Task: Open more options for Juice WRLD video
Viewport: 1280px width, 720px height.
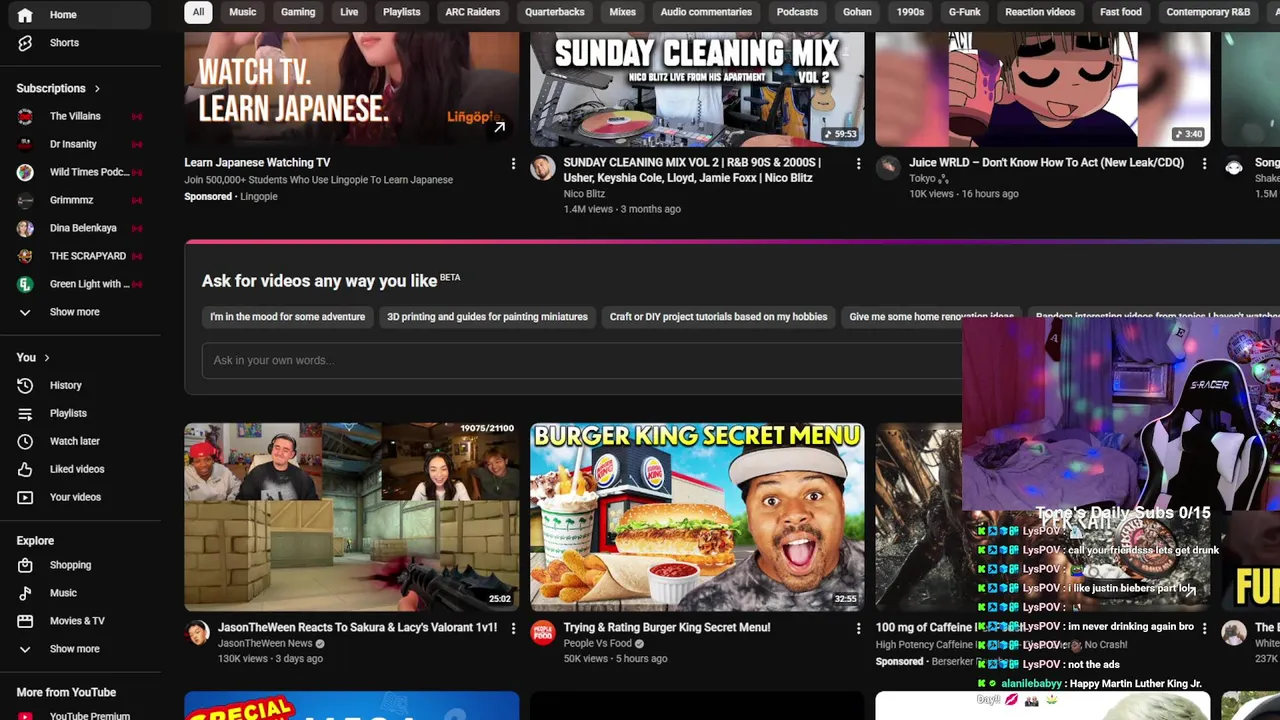Action: (1204, 163)
